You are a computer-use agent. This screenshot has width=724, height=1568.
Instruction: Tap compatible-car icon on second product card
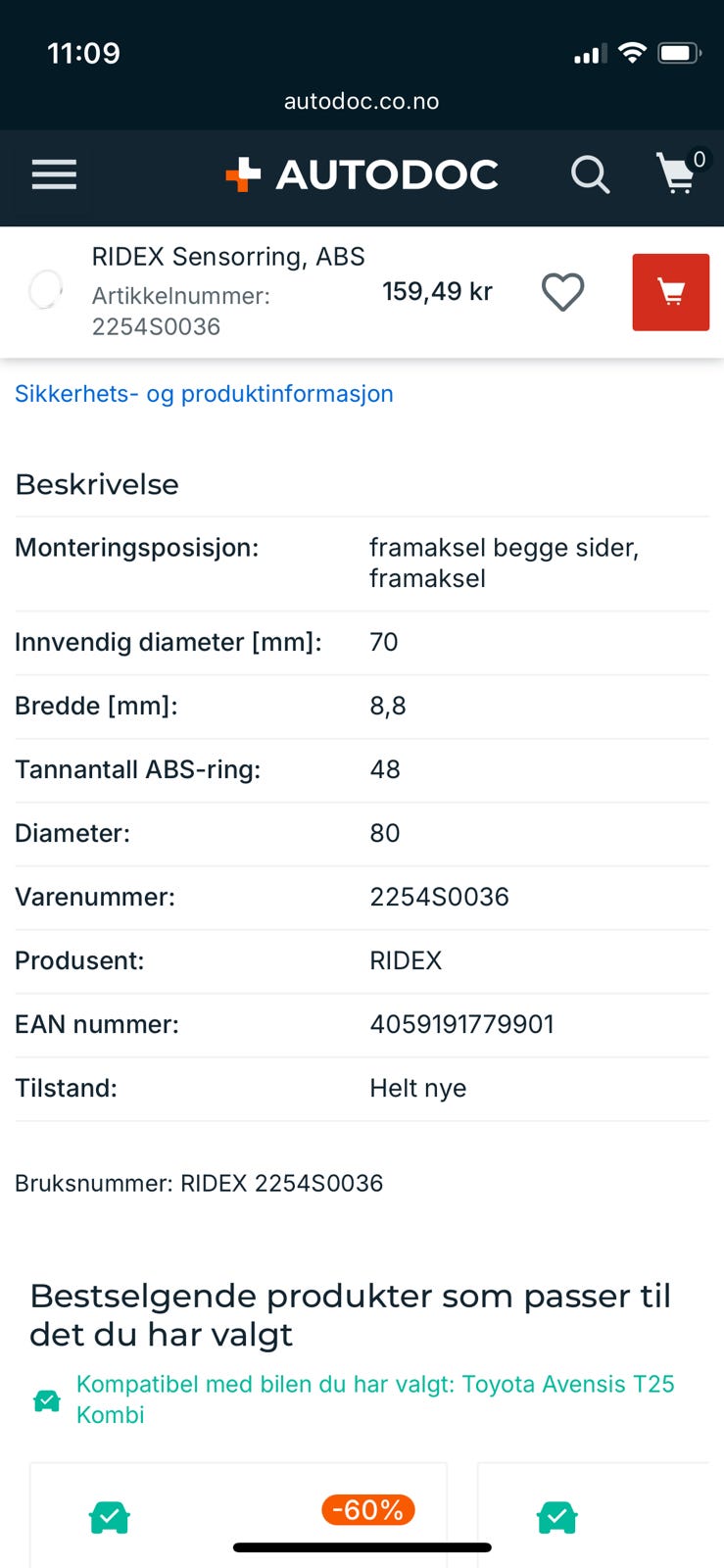click(557, 1518)
